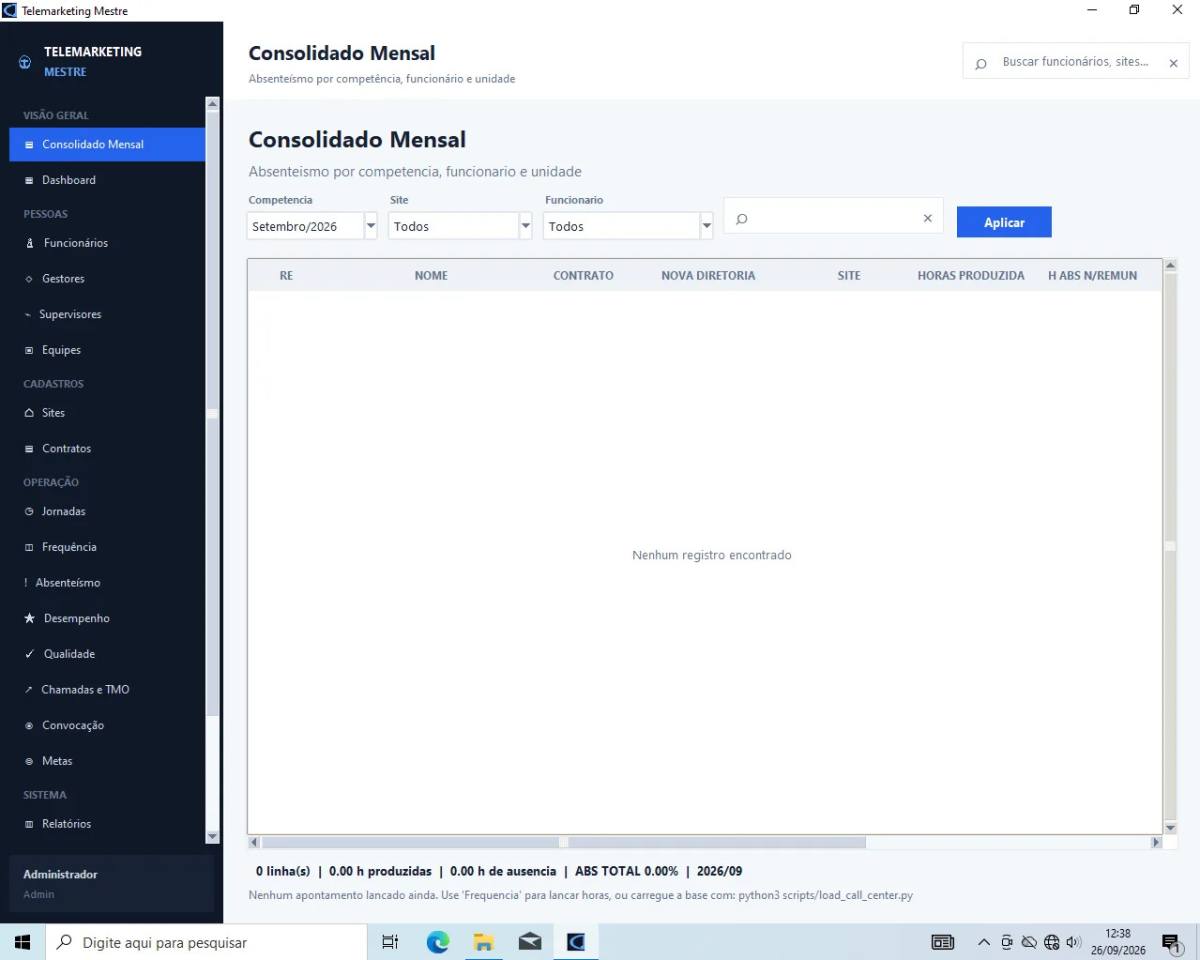This screenshot has width=1200, height=960.
Task: Open the notification center icon
Action: 1172,942
